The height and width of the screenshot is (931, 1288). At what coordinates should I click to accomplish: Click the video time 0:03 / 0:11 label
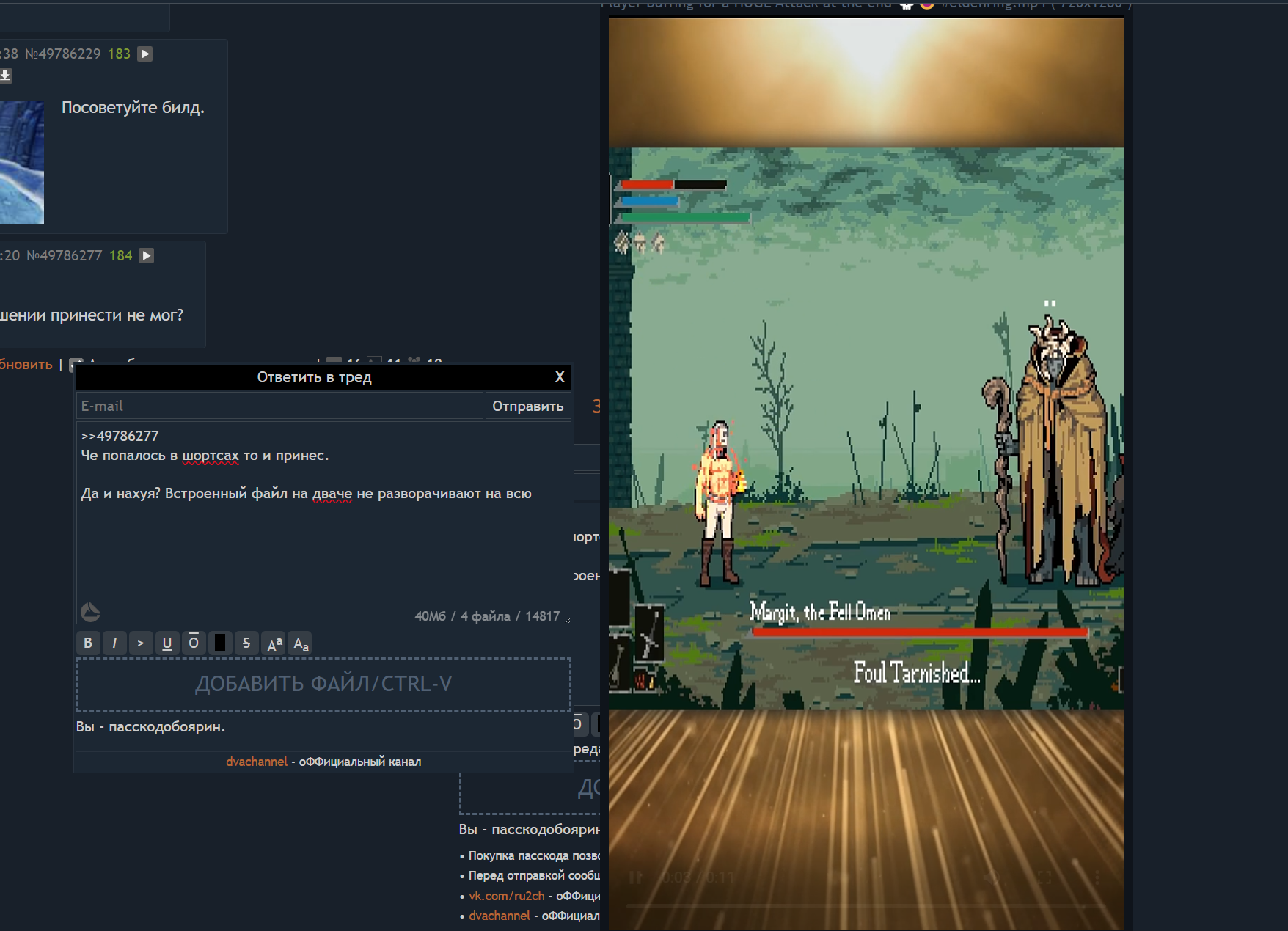(x=698, y=877)
